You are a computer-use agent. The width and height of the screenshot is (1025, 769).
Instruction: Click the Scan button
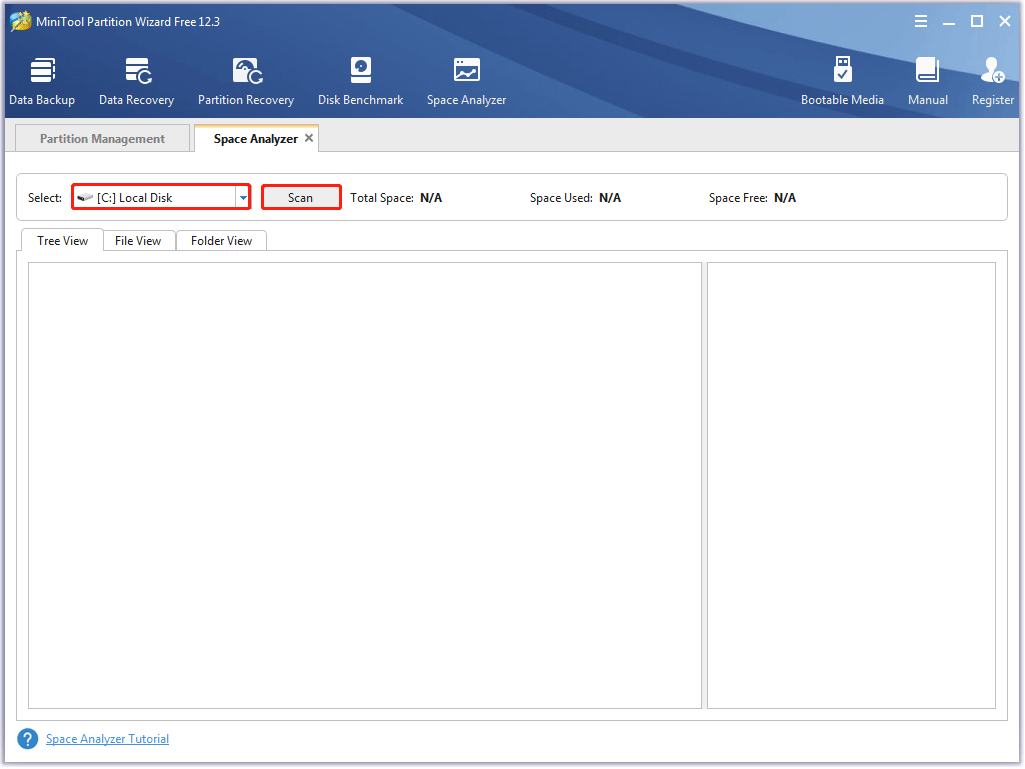[301, 197]
